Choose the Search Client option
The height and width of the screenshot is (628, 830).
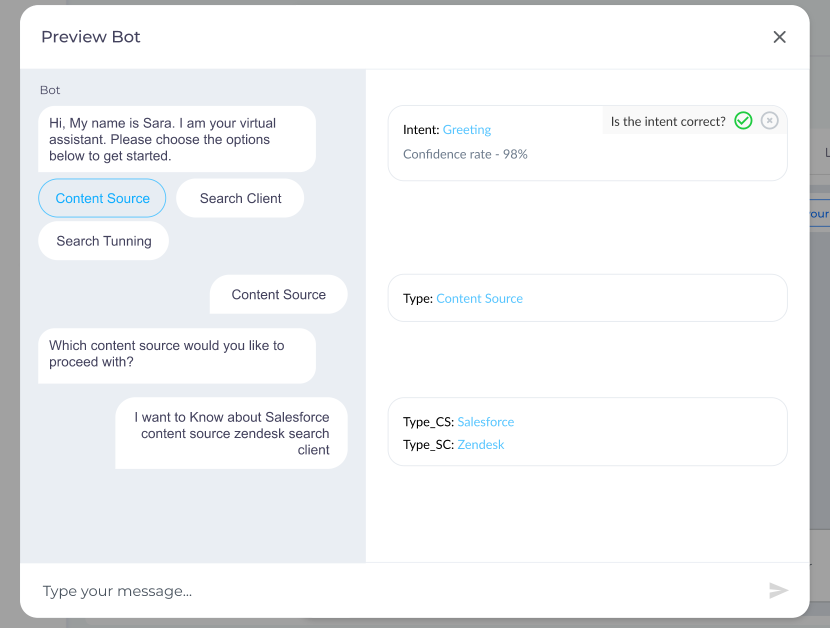tap(240, 198)
